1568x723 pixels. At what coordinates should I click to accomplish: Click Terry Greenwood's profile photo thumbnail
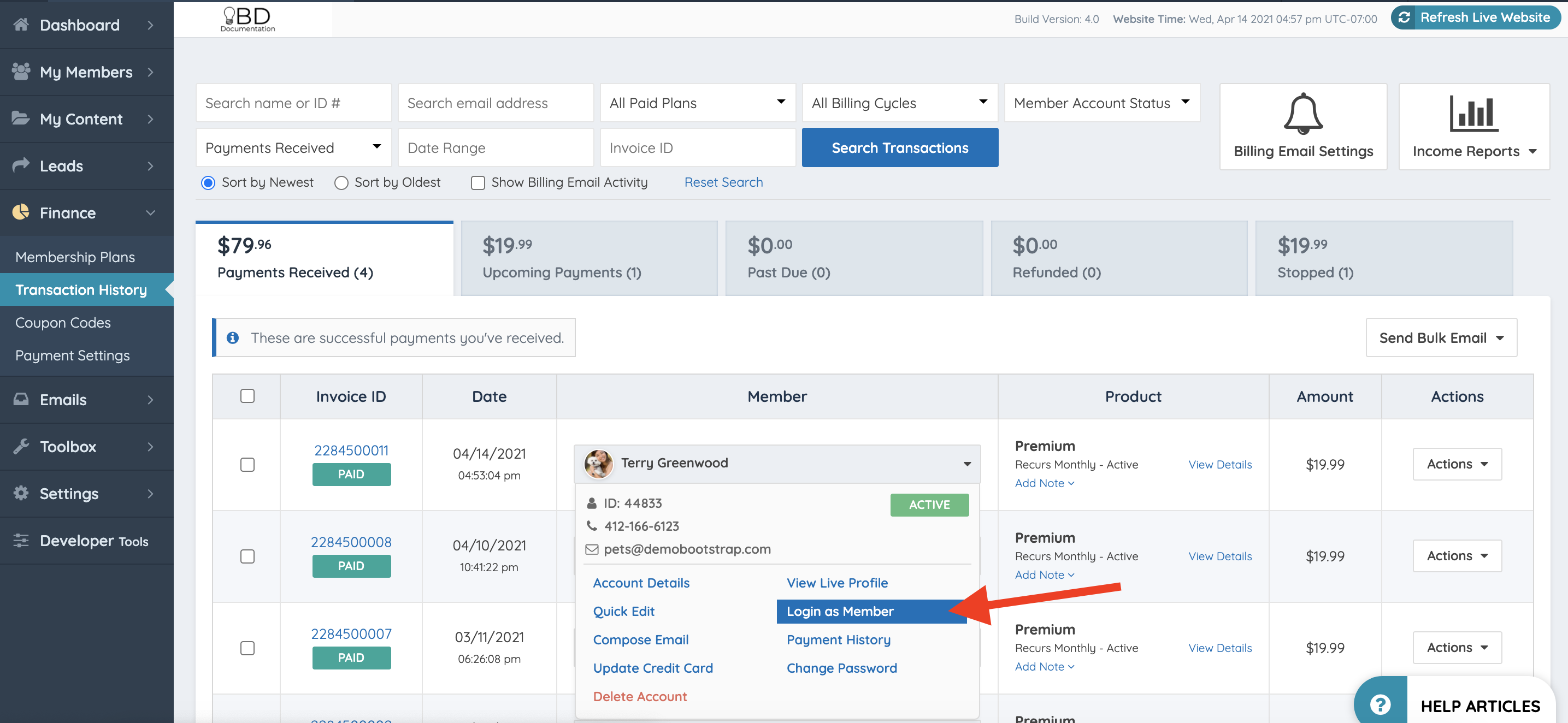coord(598,464)
